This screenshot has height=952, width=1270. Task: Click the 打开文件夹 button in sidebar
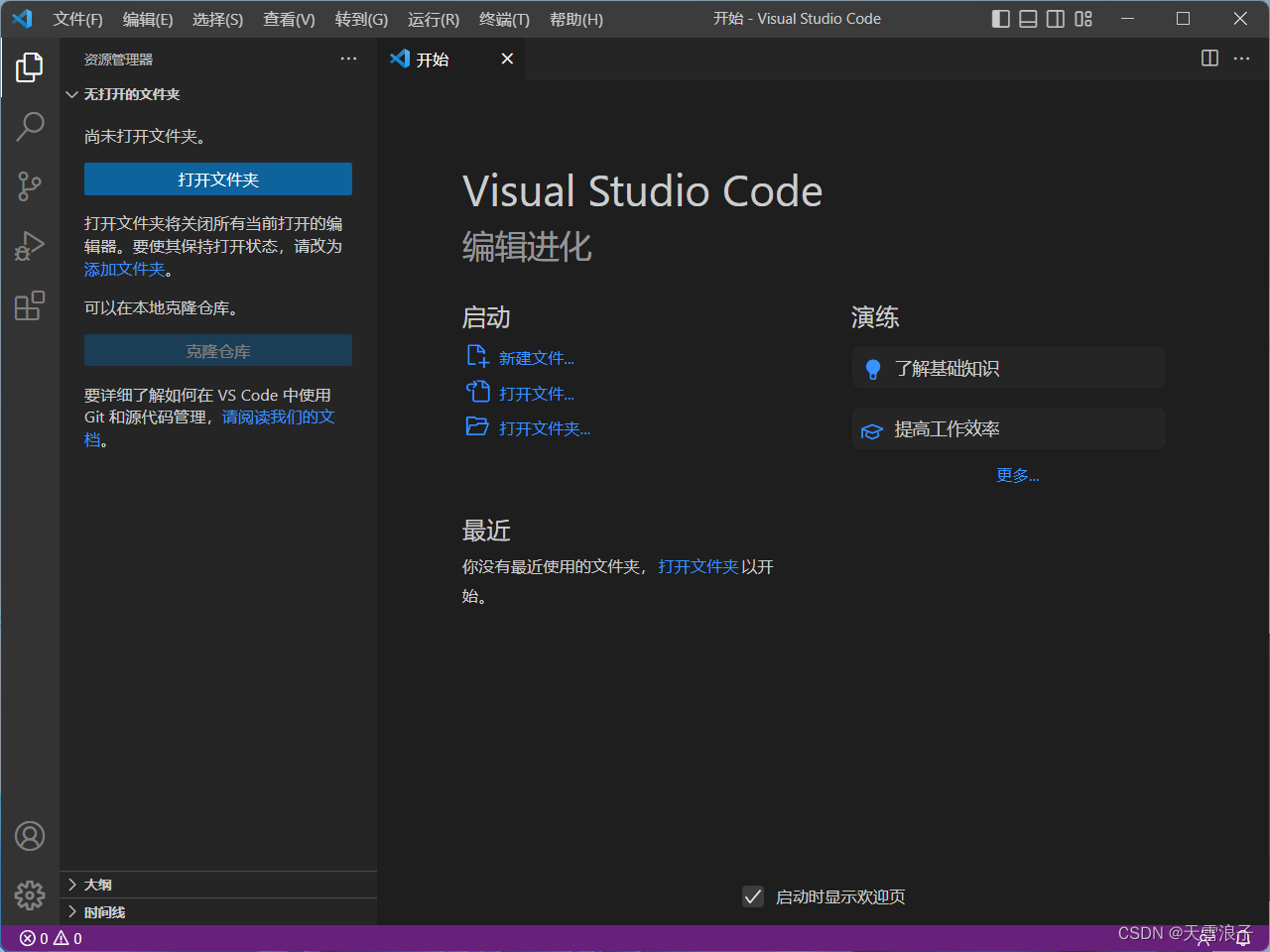(218, 179)
